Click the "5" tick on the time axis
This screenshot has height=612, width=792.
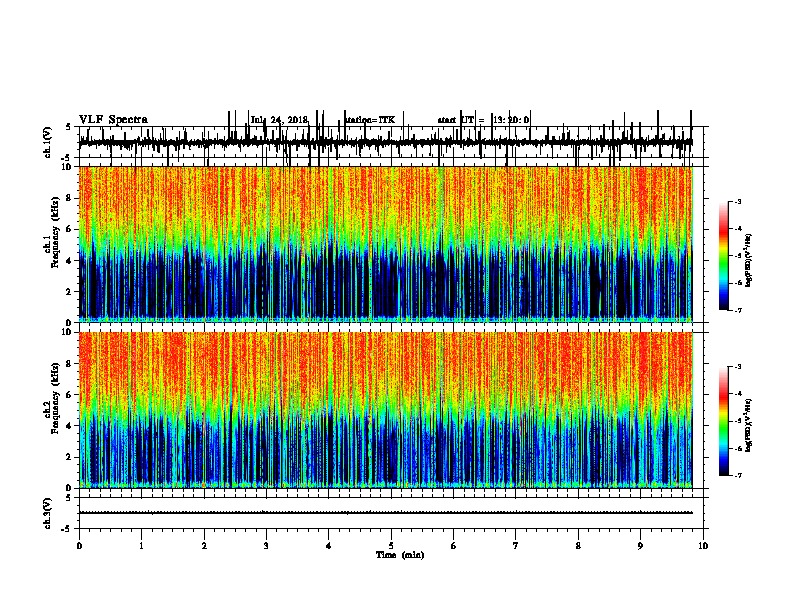pyautogui.click(x=391, y=546)
